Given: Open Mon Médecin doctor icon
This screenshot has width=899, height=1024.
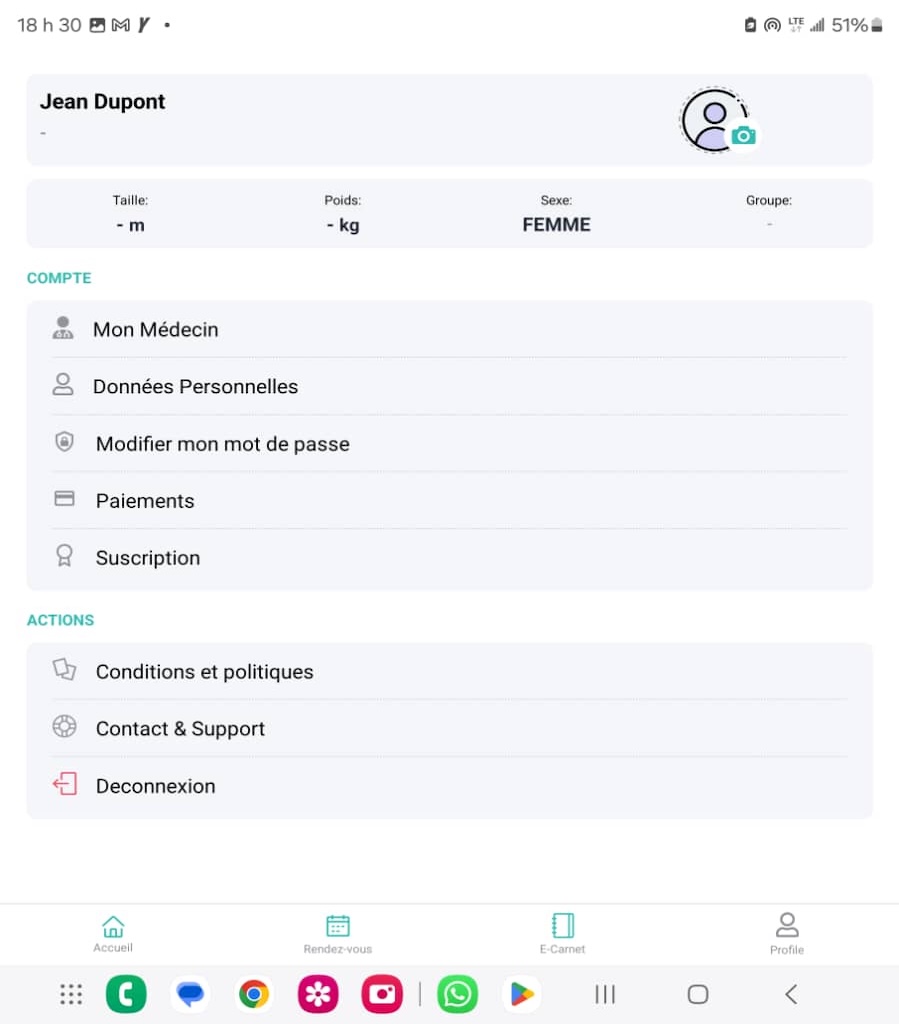Looking at the screenshot, I should click(64, 329).
